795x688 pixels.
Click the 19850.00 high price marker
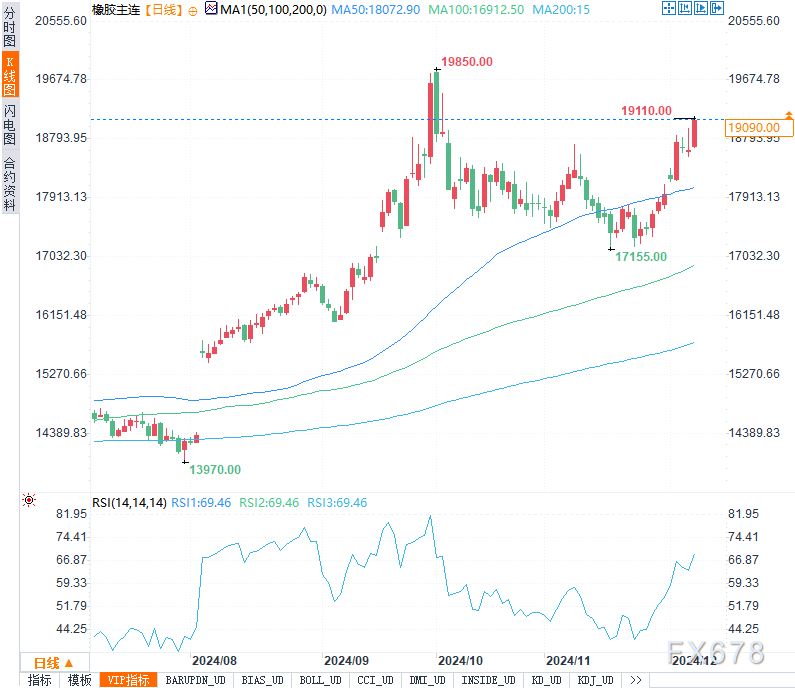pyautogui.click(x=469, y=62)
